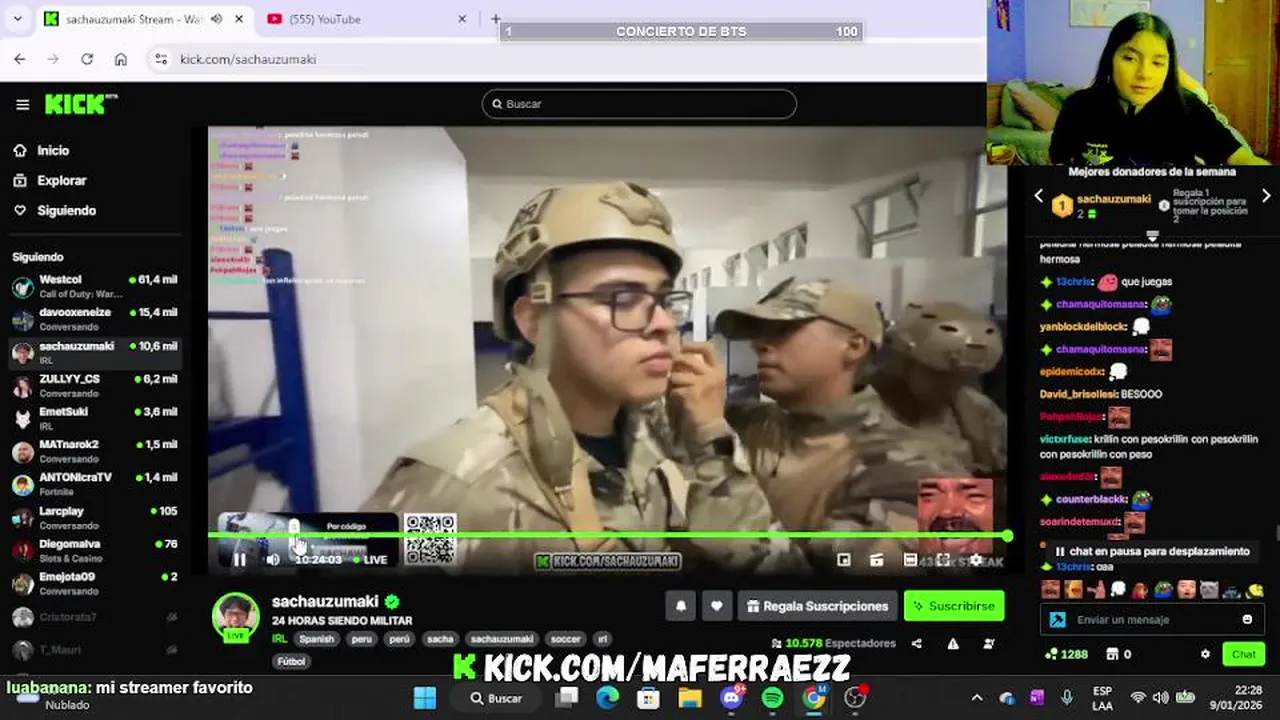1280x720 pixels.
Task: Send message with the Chat button
Action: 1244,654
